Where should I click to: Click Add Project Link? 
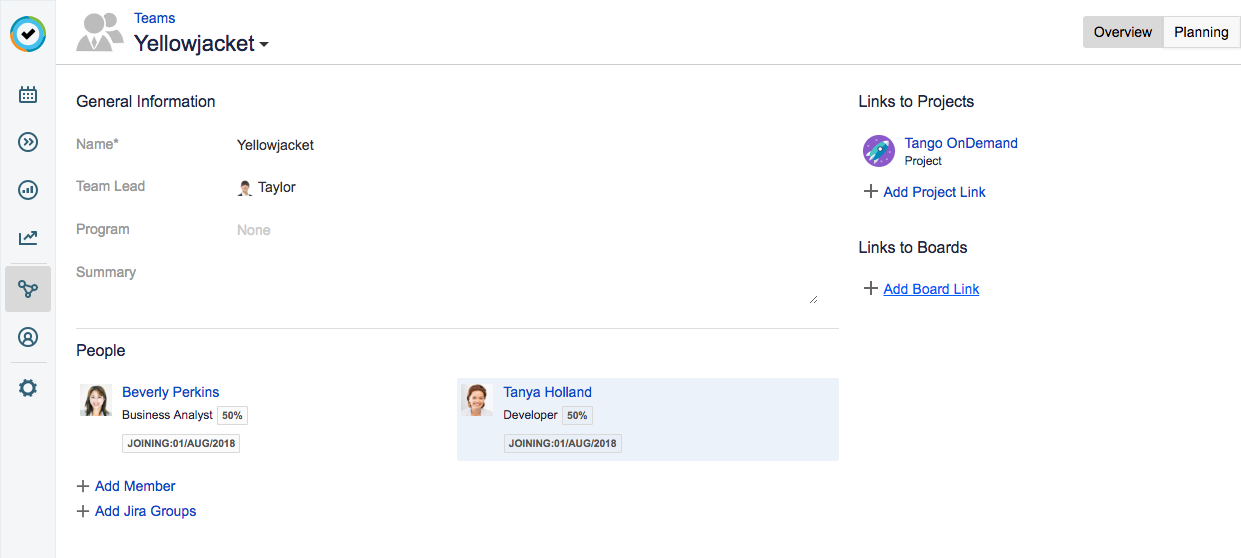pos(934,192)
